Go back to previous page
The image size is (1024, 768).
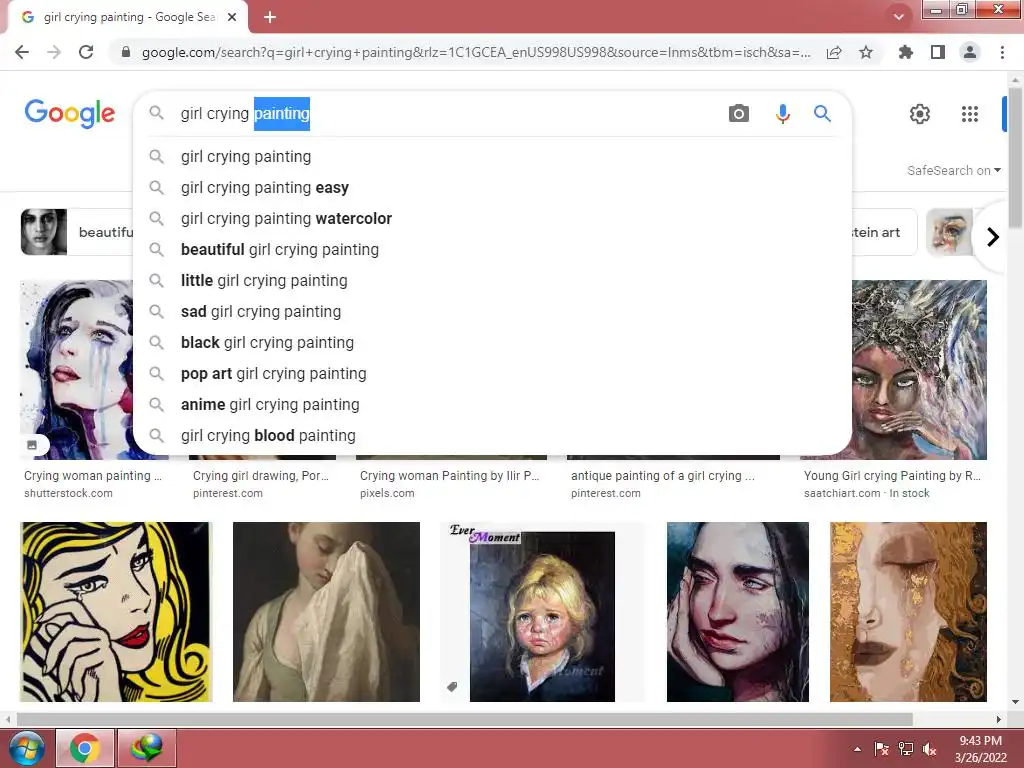[22, 52]
